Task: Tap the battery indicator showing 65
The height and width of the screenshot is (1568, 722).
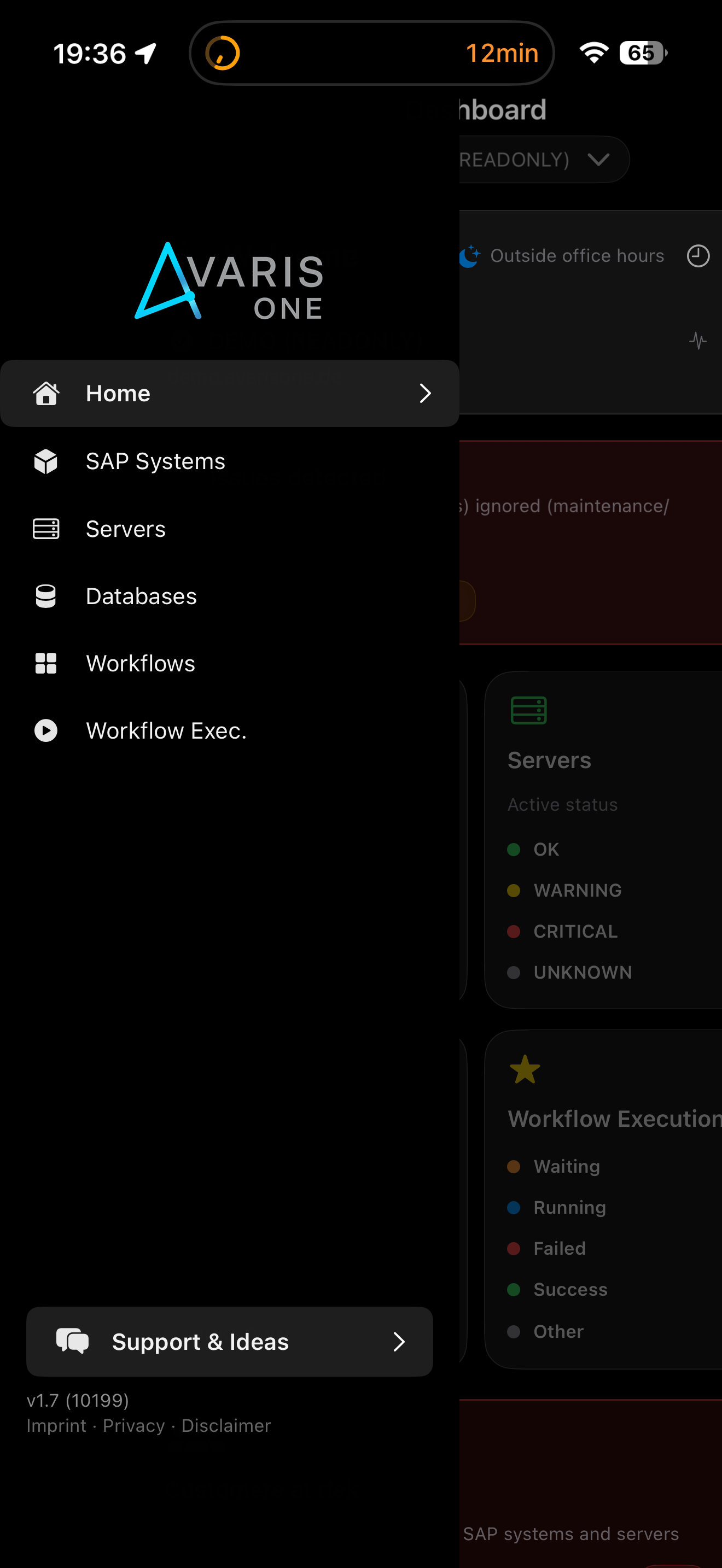Action: (x=643, y=53)
